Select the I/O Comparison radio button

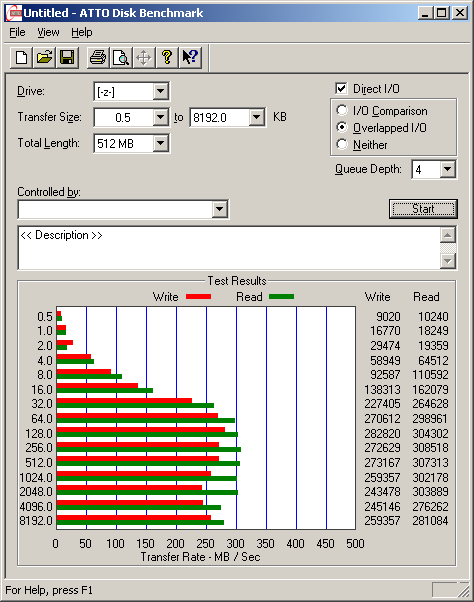(x=342, y=110)
